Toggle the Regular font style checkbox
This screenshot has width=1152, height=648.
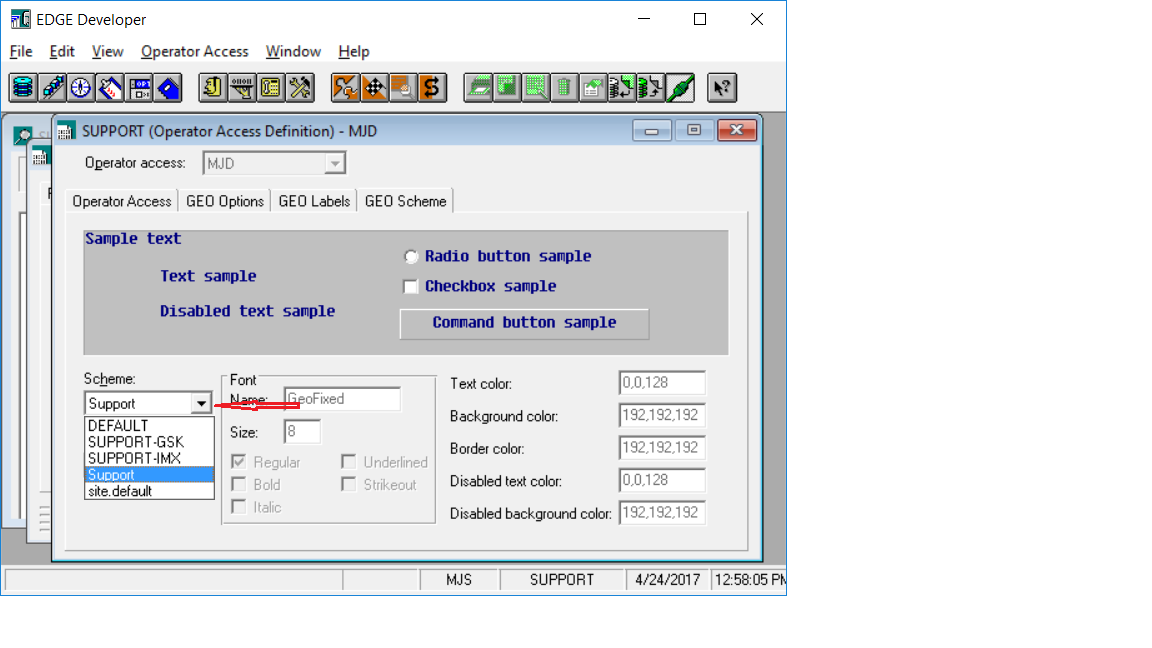click(238, 461)
